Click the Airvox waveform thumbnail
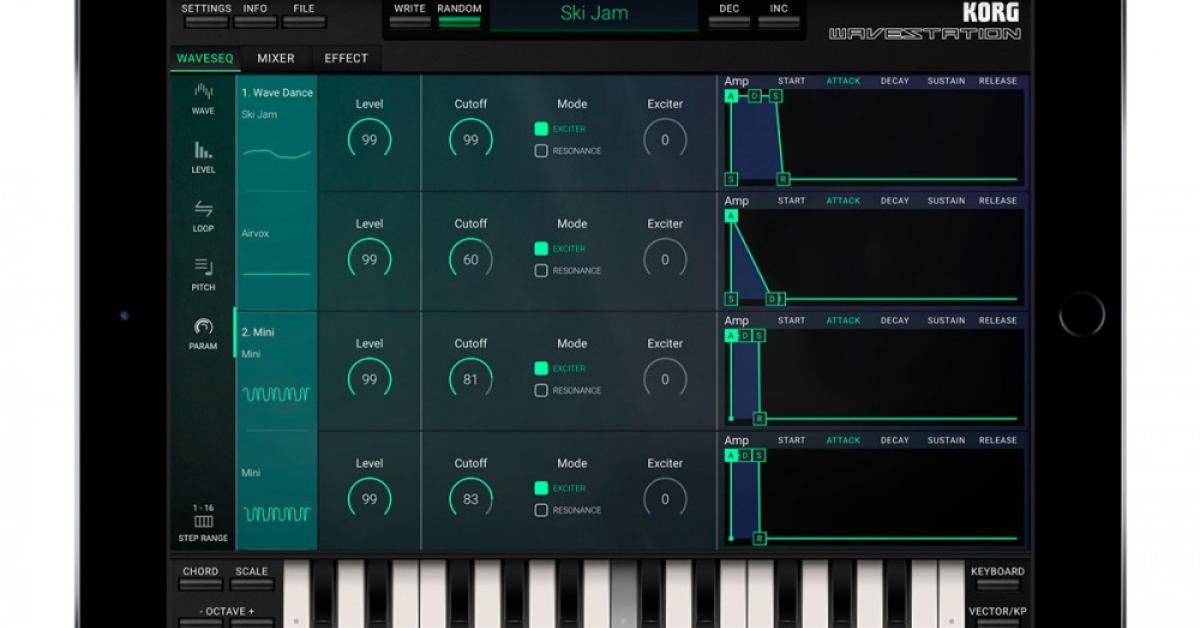1200x628 pixels. pos(277,271)
